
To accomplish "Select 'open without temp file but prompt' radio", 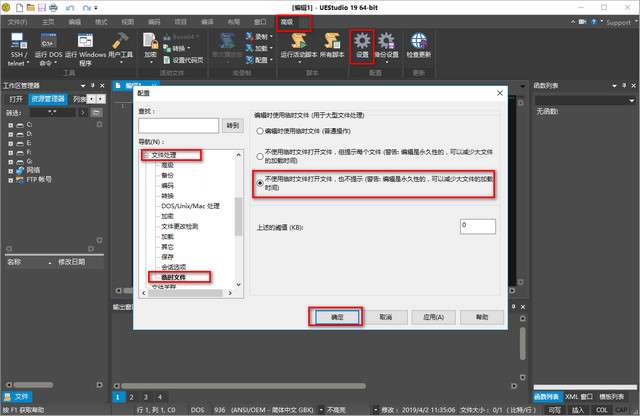I will tap(260, 156).
